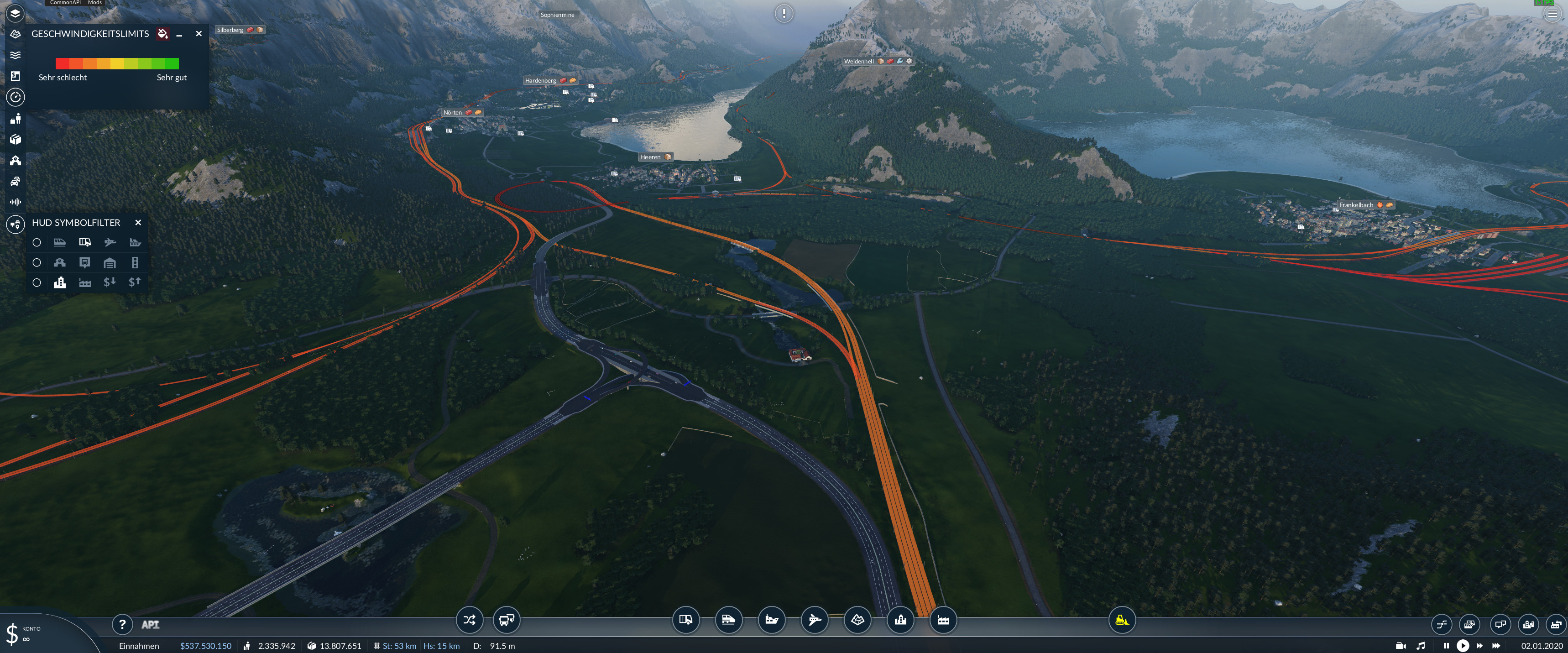Open the CommonAPI menu
Image resolution: width=1568 pixels, height=653 pixels.
click(x=65, y=2)
